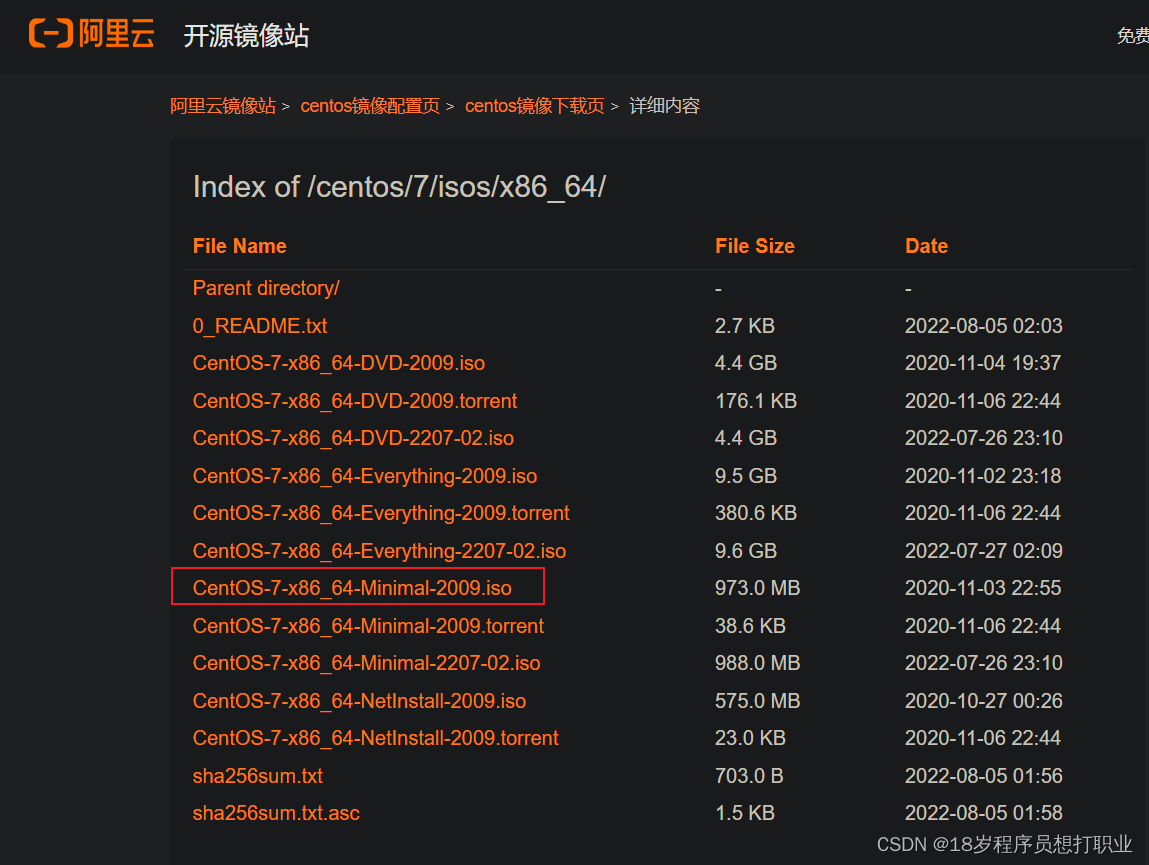
Task: Click the 176.1 KB file size cell
Action: (755, 401)
